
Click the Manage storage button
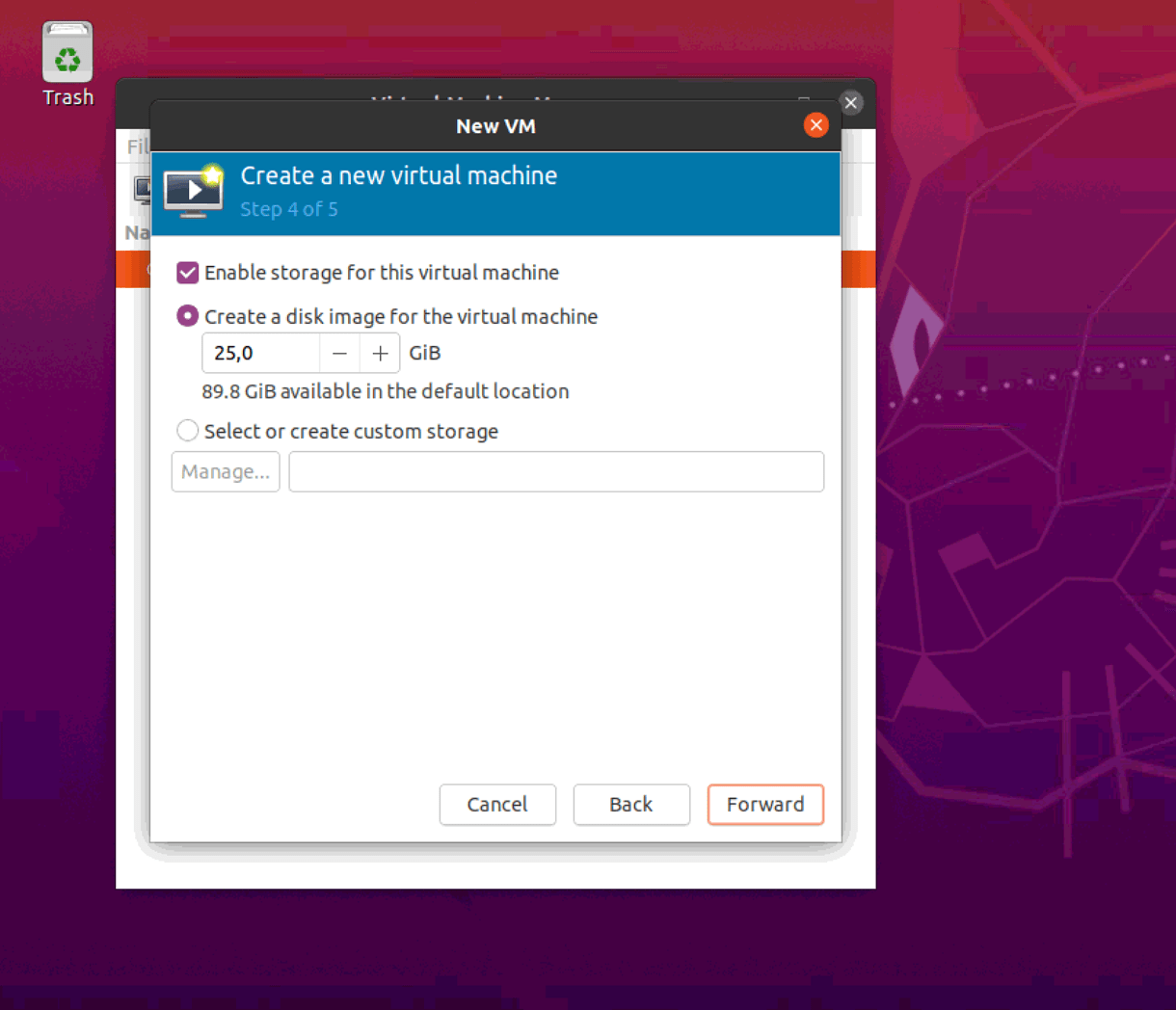click(225, 471)
